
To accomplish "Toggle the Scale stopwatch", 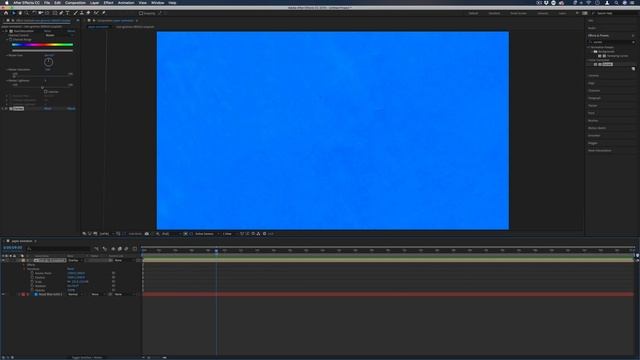I will [32, 282].
